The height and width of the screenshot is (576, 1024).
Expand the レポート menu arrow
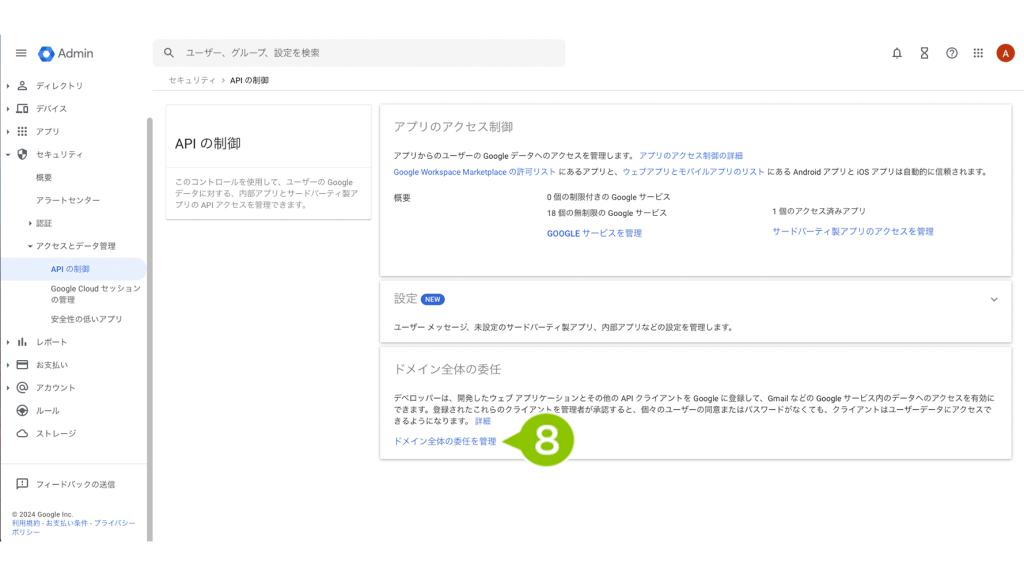(8, 342)
